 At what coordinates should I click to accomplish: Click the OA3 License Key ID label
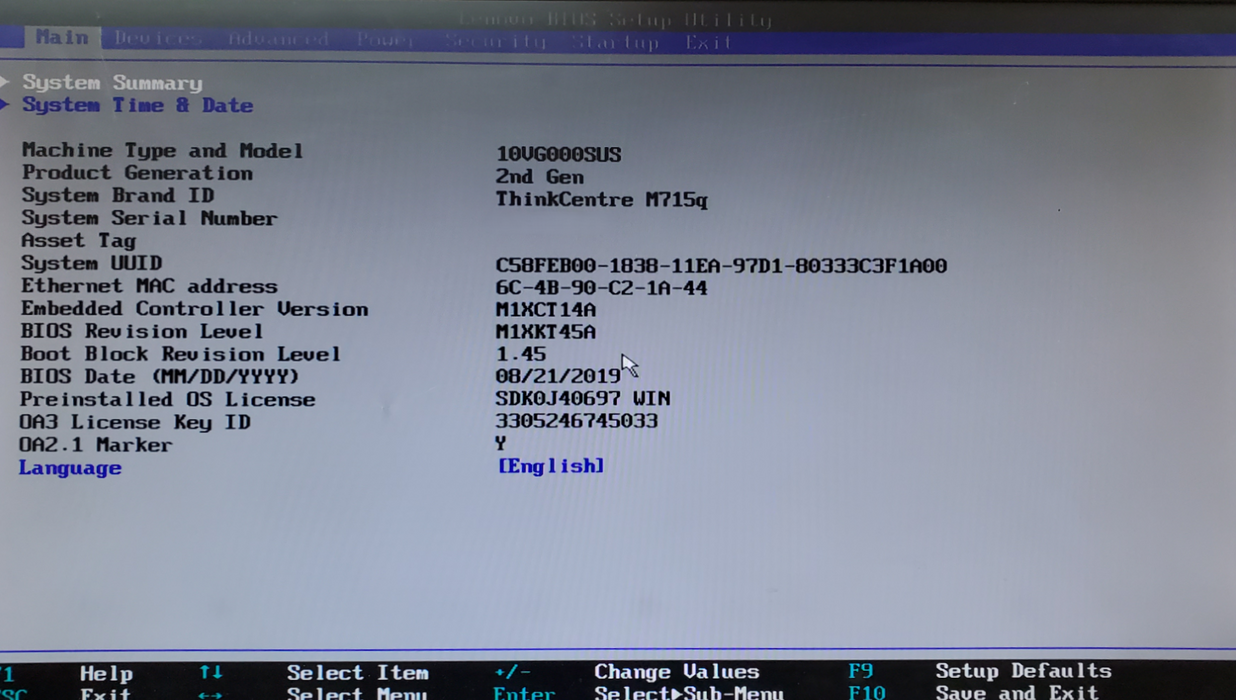click(x=135, y=422)
